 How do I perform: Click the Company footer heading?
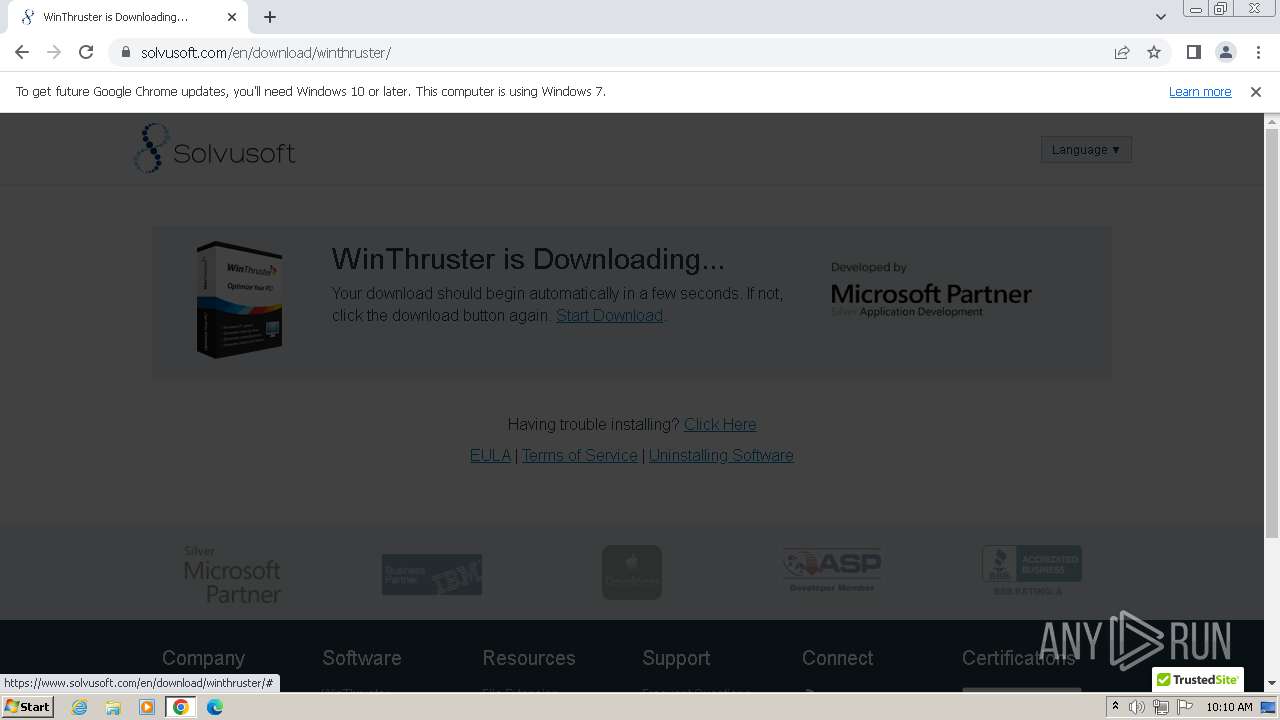point(203,658)
